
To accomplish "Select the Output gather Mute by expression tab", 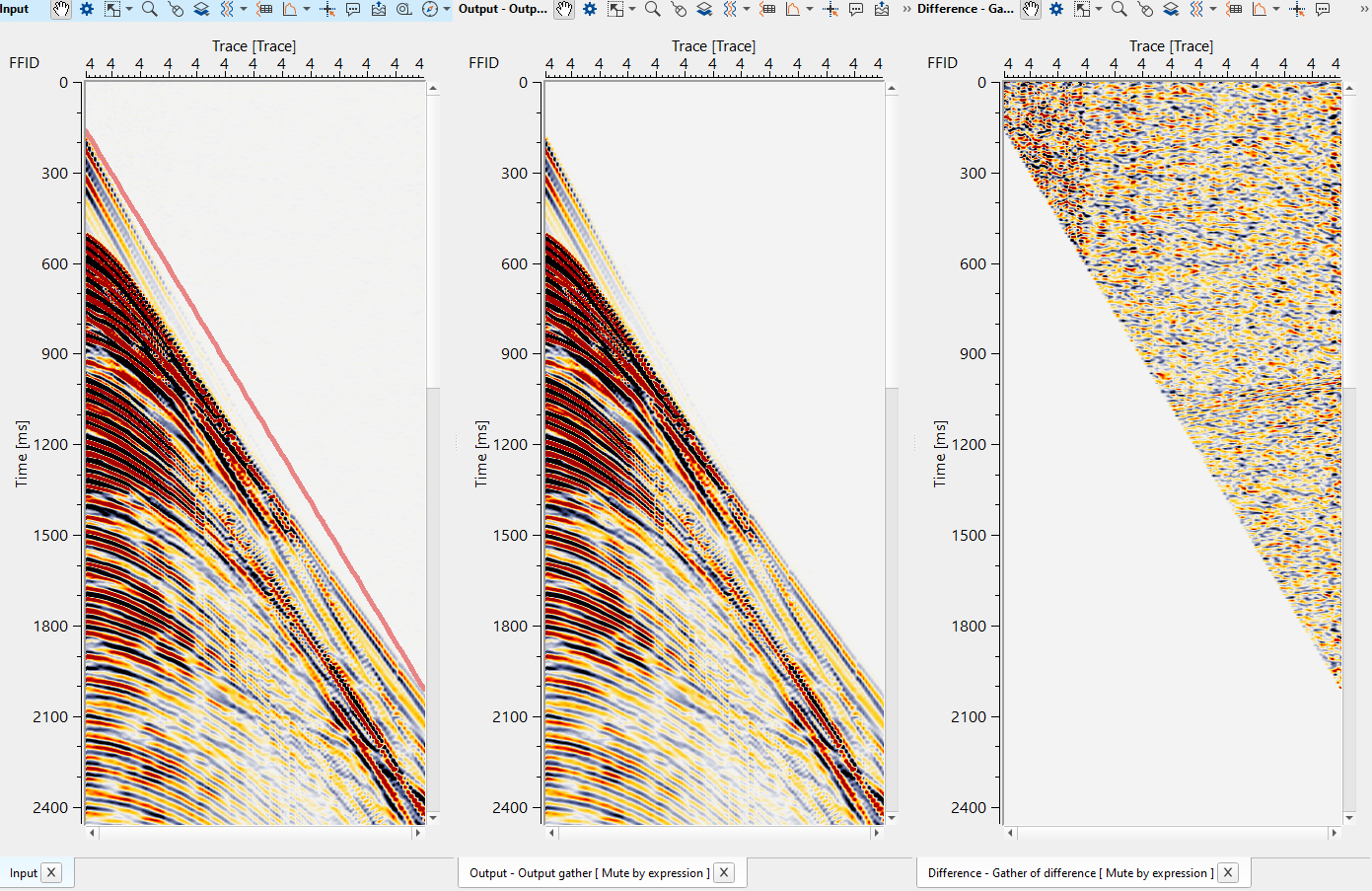I will 589,873.
